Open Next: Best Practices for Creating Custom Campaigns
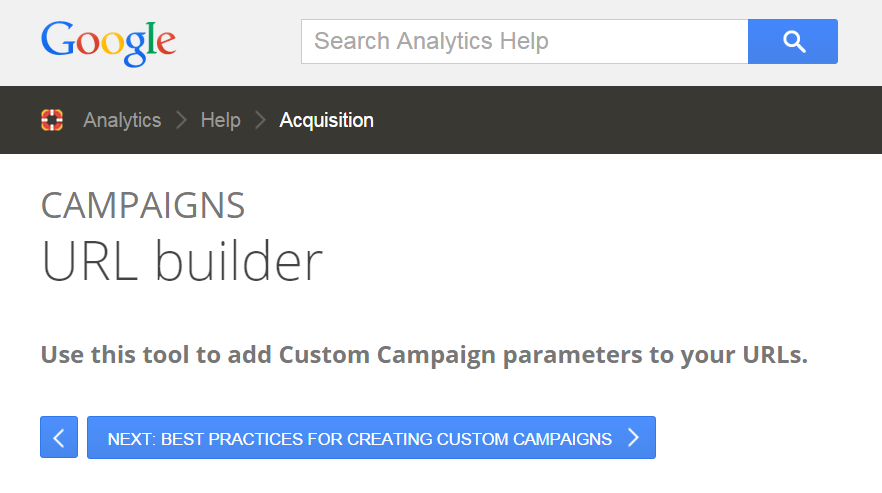Image resolution: width=882 pixels, height=493 pixels. click(x=371, y=437)
